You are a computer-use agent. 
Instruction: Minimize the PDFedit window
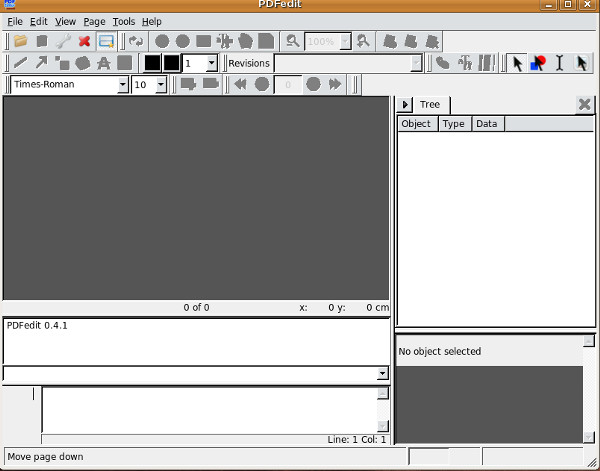click(x=549, y=4)
